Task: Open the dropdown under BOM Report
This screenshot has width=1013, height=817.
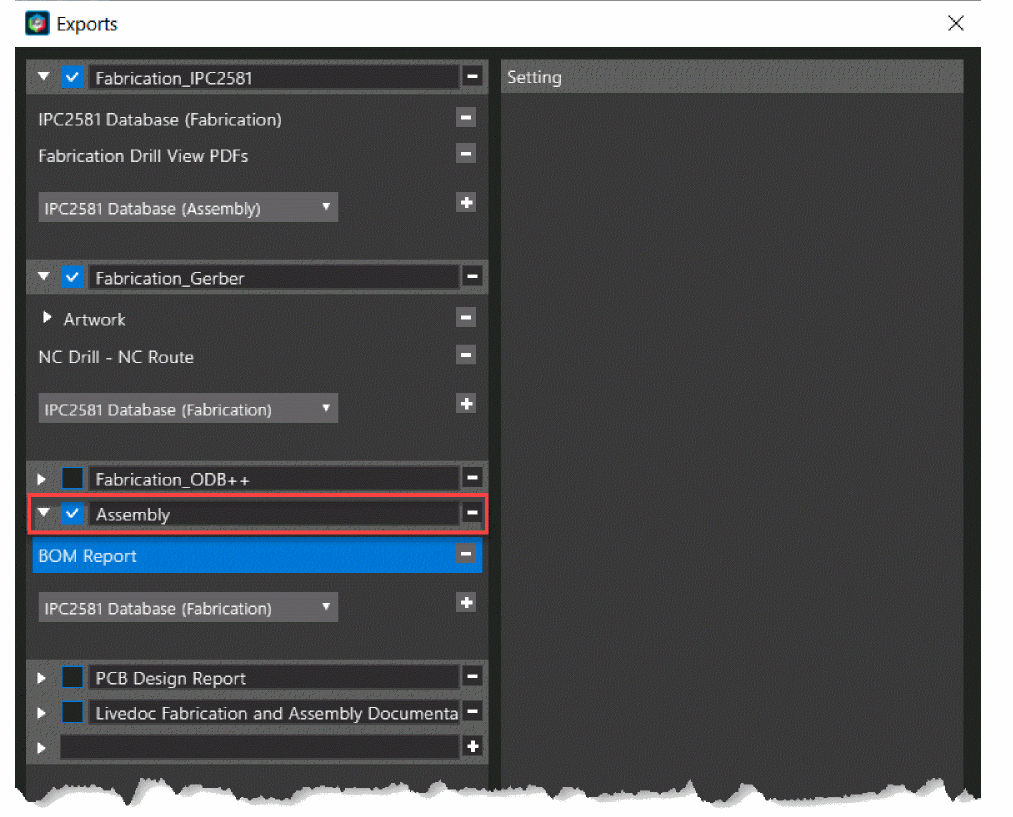Action: [188, 608]
